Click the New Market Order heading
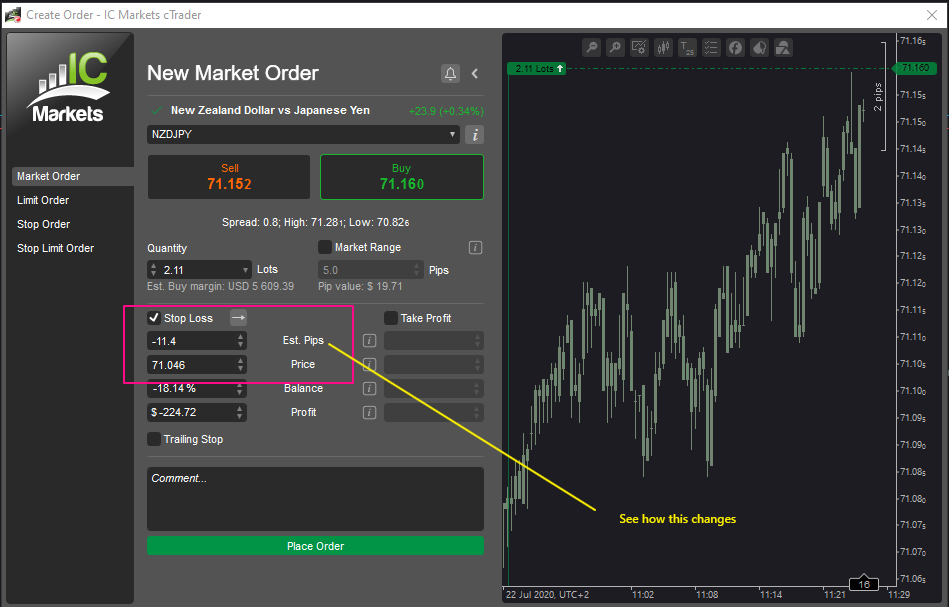949x607 pixels. tap(233, 73)
